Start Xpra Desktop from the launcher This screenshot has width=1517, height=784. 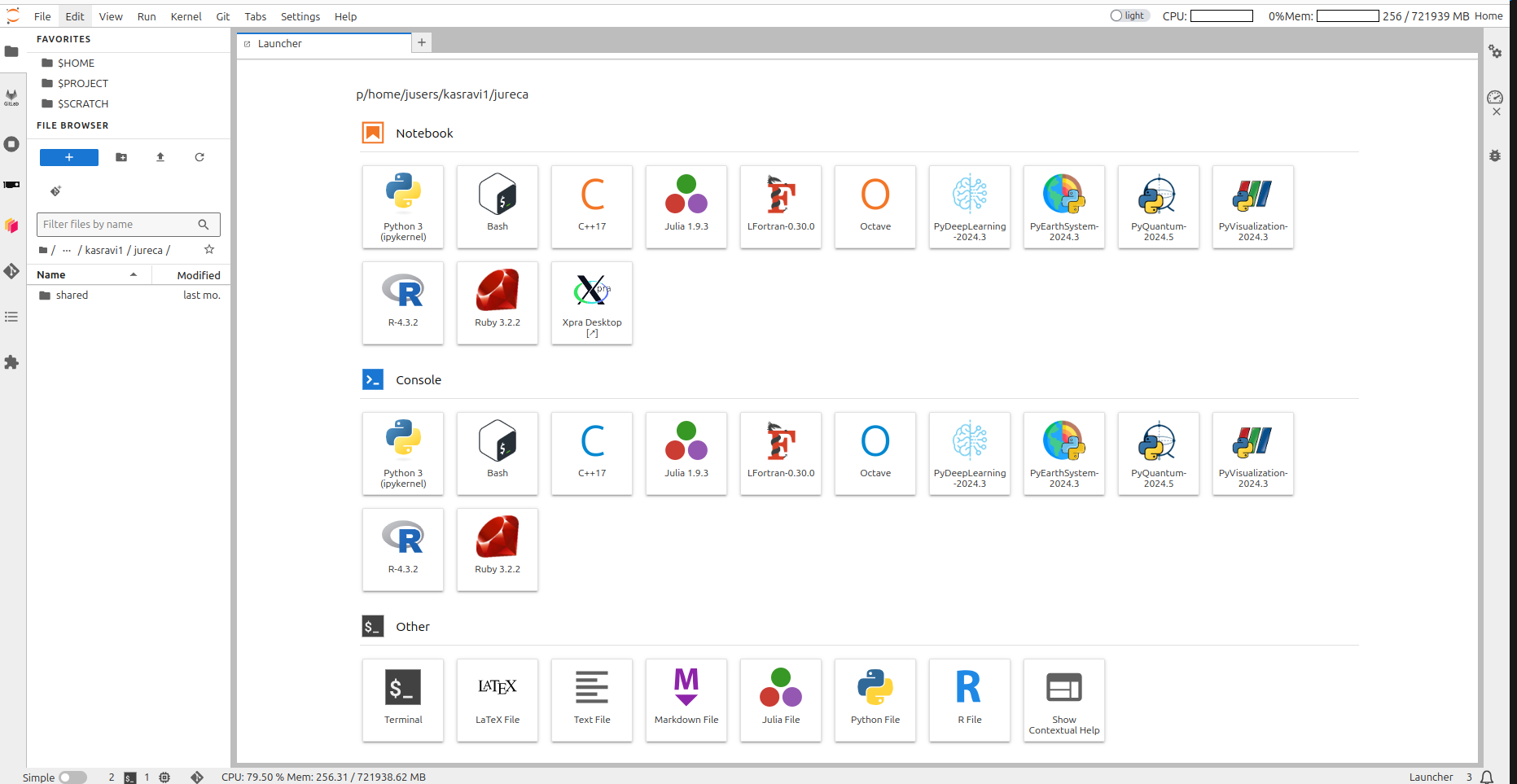point(591,303)
